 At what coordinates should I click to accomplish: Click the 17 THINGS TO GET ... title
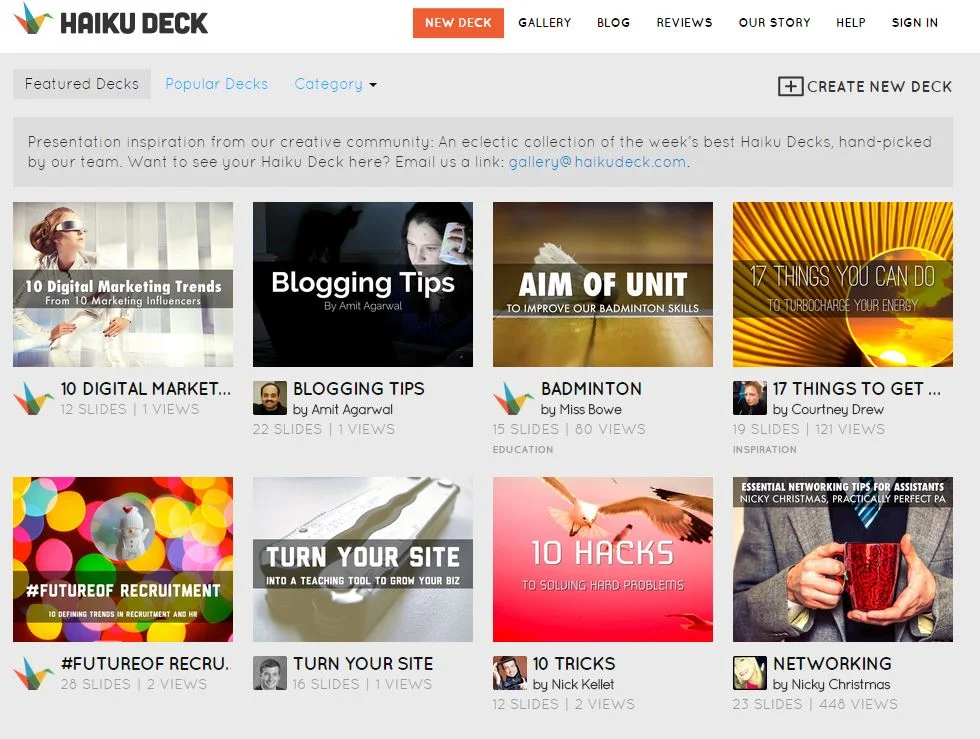click(856, 389)
